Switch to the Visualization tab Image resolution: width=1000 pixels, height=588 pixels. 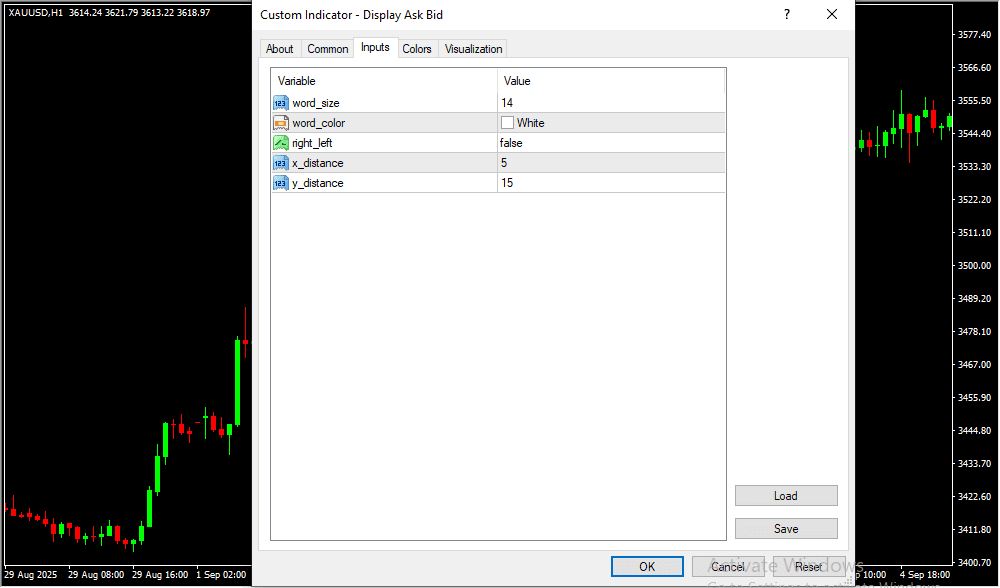tap(474, 49)
